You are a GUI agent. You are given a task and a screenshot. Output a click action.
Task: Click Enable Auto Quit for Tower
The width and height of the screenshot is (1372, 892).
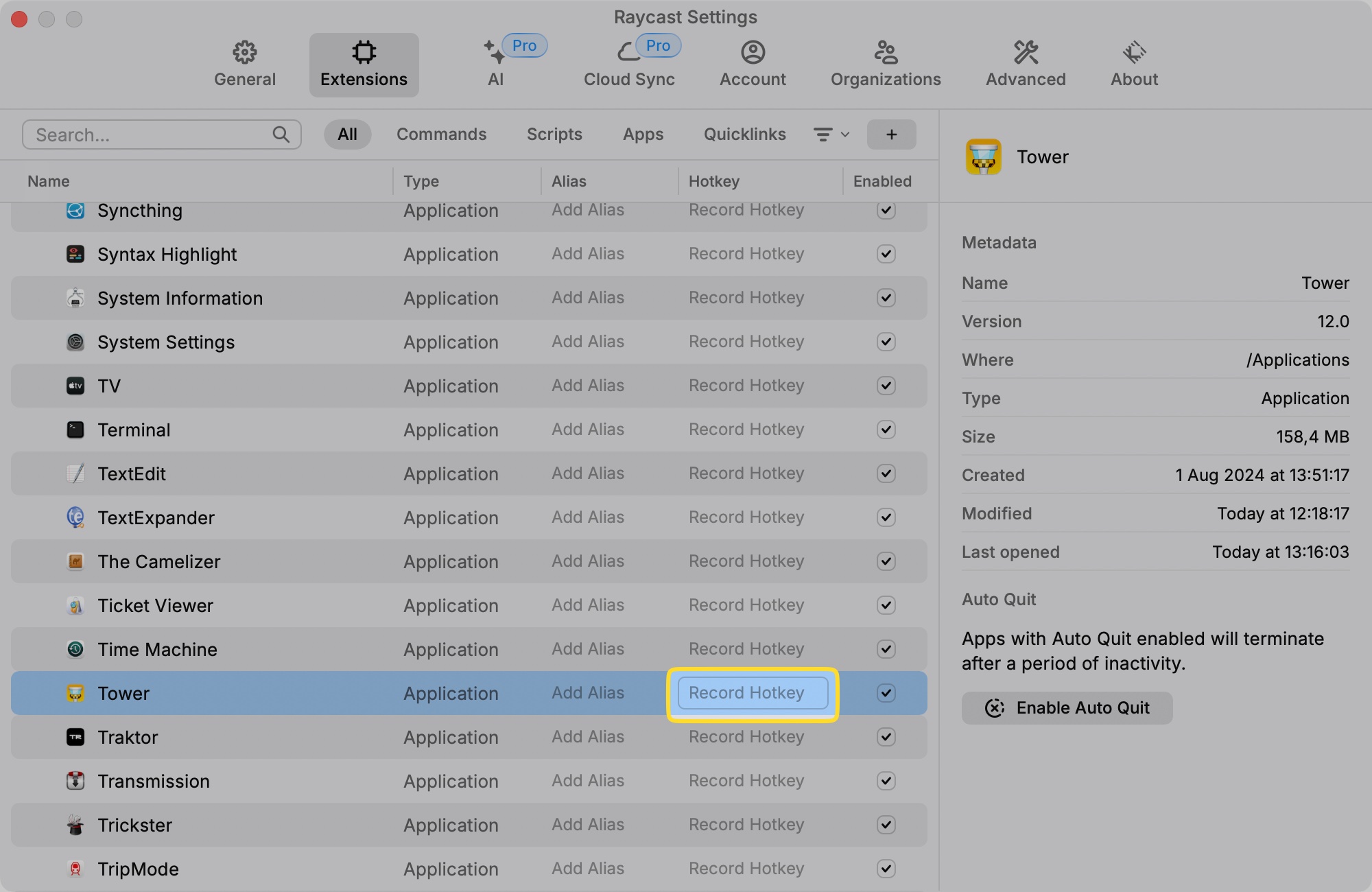[1066, 707]
